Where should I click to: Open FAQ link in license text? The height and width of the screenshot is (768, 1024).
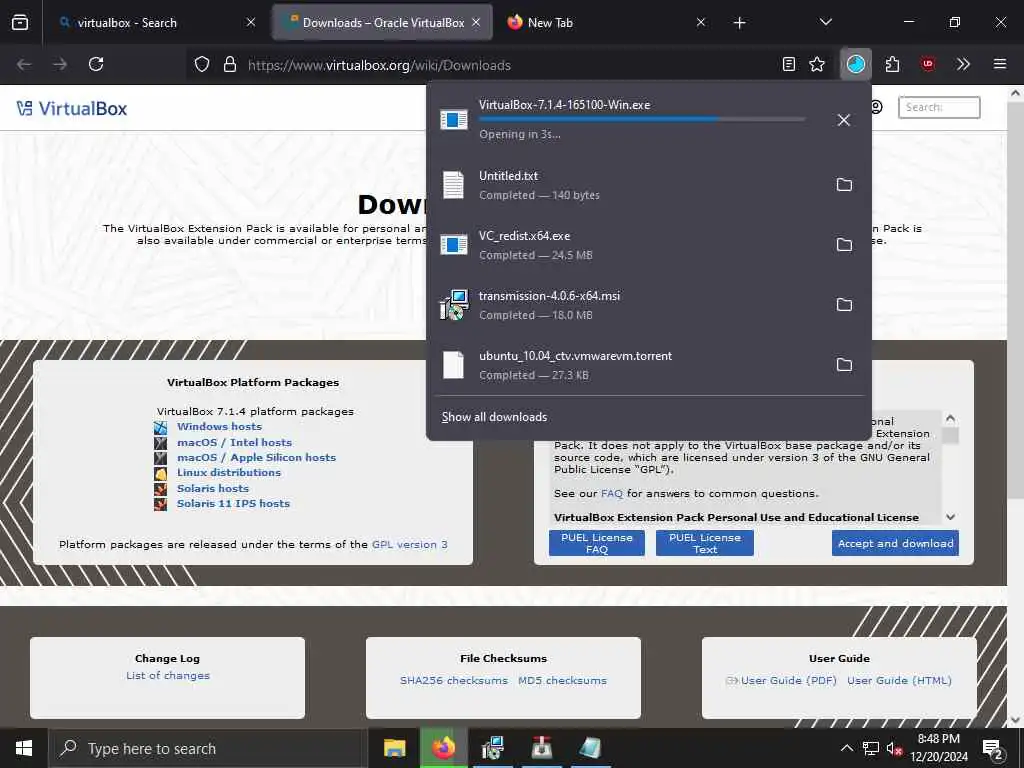(x=612, y=493)
